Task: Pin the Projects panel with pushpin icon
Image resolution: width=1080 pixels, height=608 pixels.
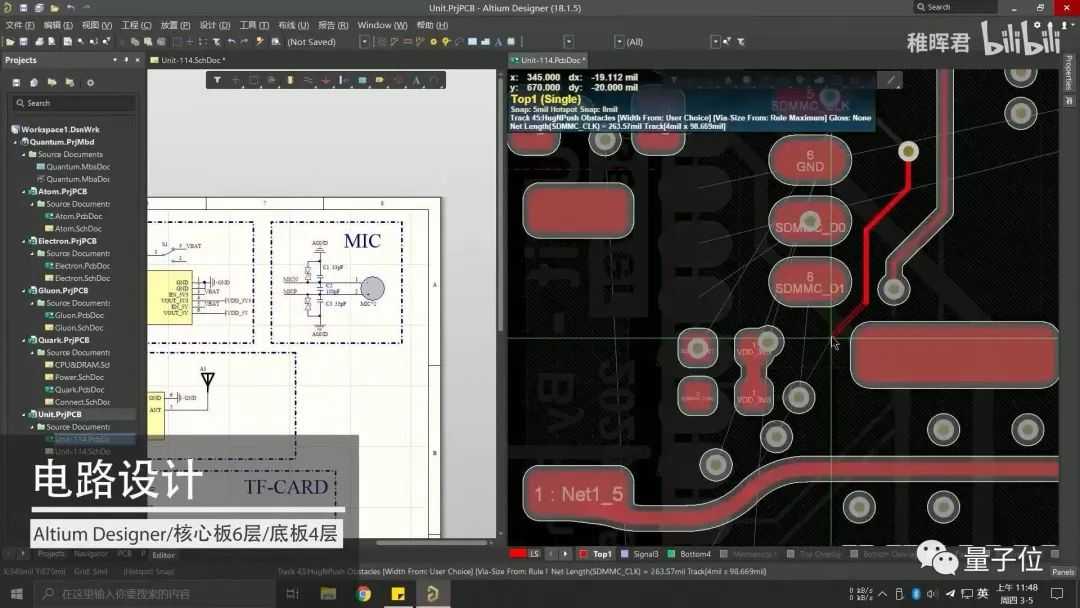Action: pyautogui.click(x=126, y=61)
